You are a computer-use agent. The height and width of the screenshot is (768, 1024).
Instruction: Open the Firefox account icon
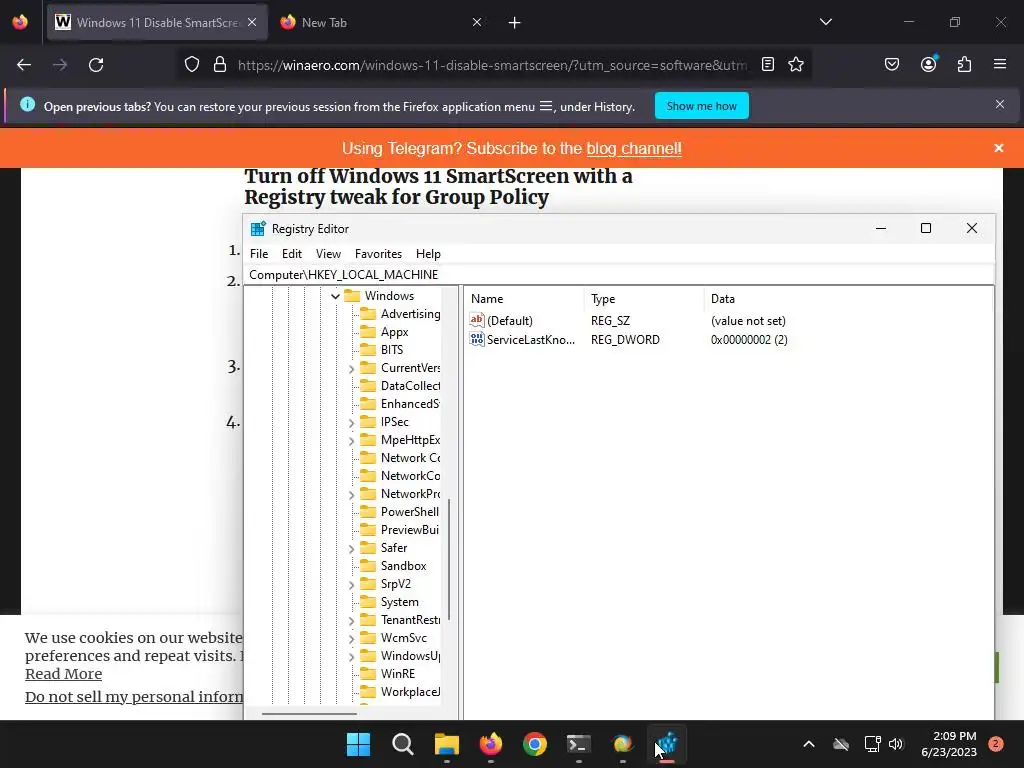[929, 64]
